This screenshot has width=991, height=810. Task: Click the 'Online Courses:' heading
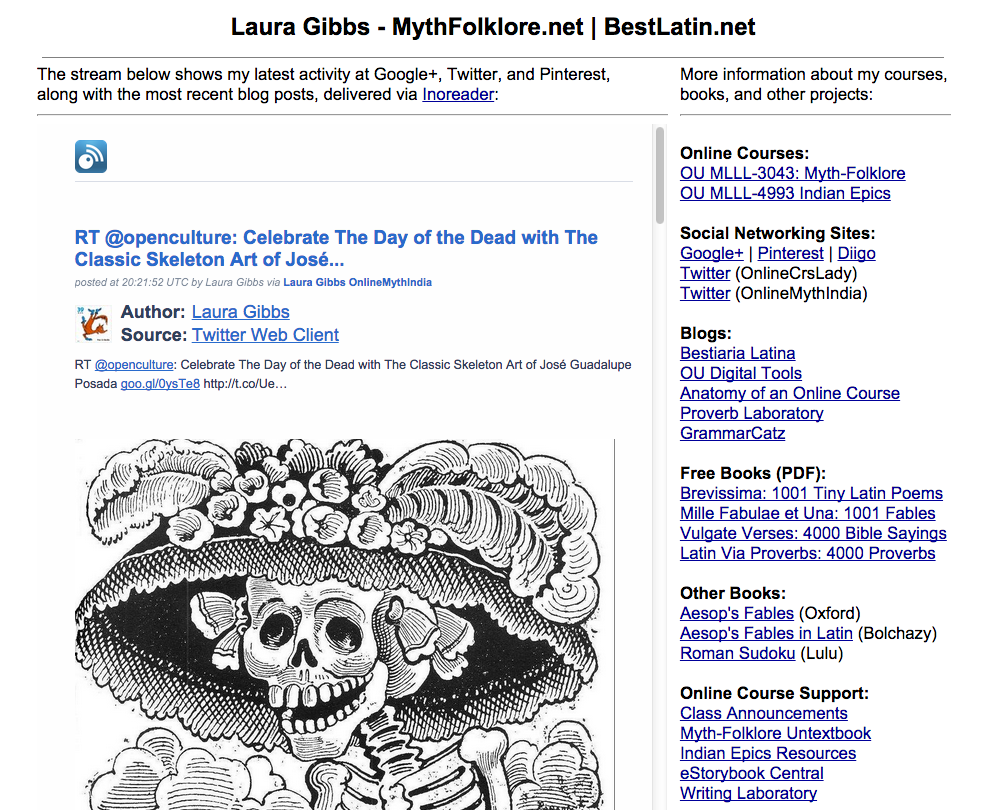[x=745, y=154]
